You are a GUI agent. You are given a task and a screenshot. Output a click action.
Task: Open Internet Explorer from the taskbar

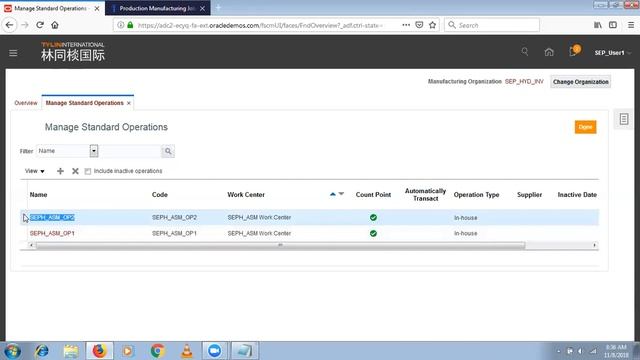tap(42, 351)
